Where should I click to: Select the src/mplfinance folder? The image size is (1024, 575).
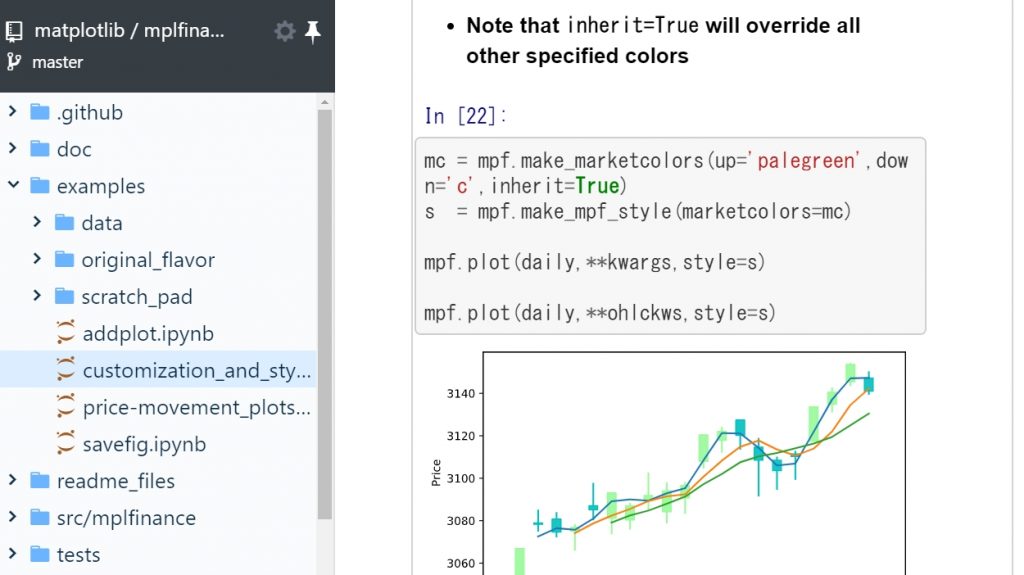pos(126,518)
